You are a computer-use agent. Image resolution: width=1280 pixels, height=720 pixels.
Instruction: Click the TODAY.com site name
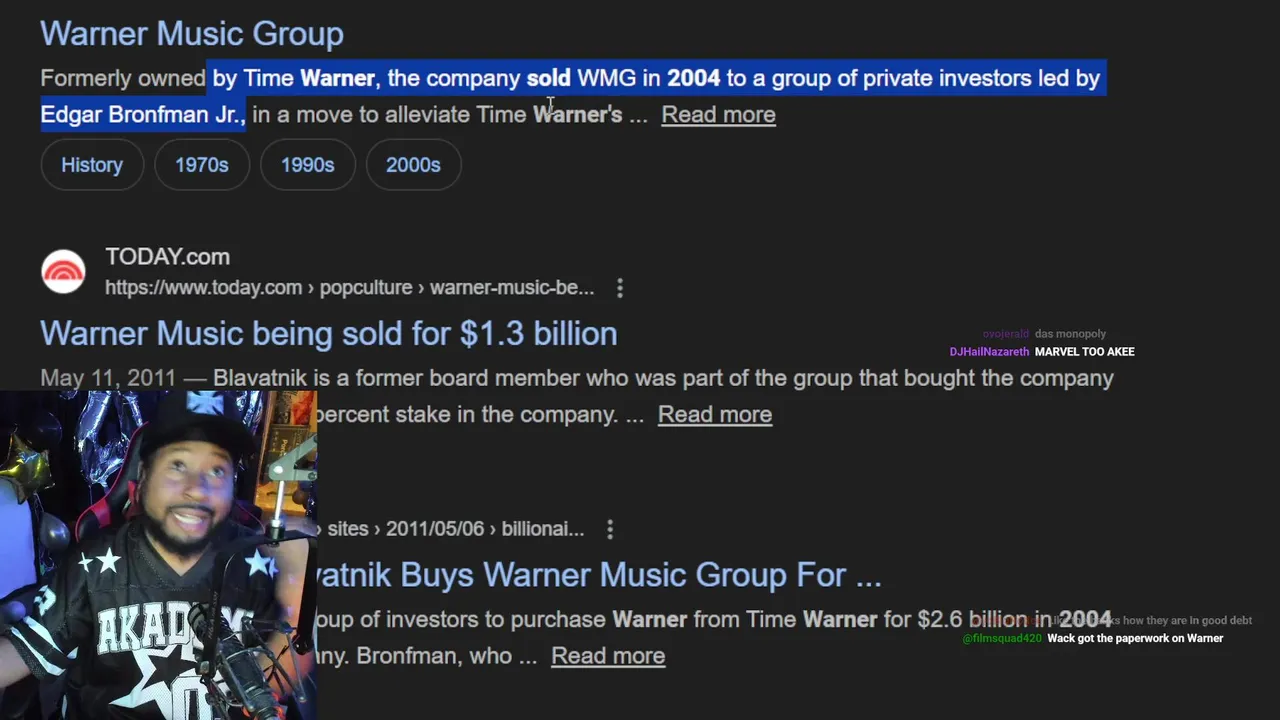click(167, 257)
